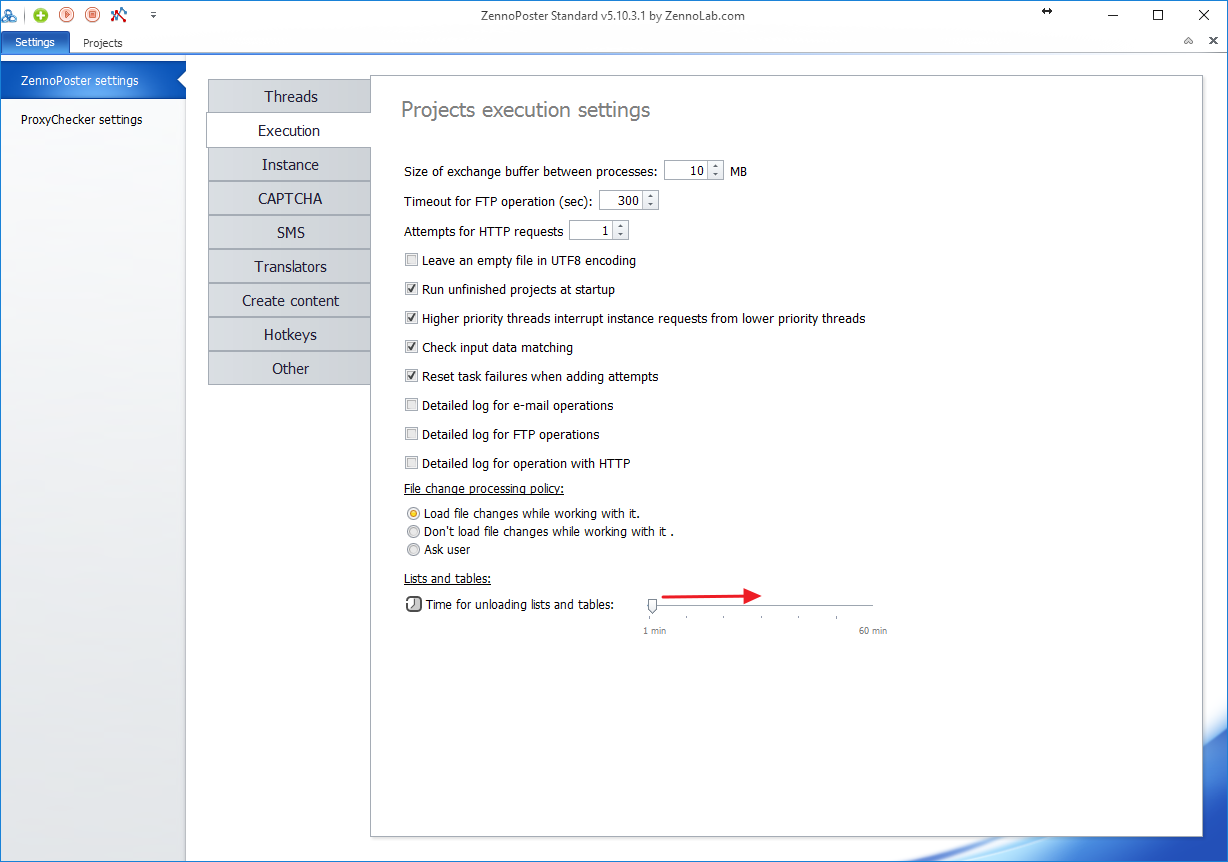Viewport: 1228px width, 862px height.
Task: Open the quick access toolbar customize arrow
Action: coord(153,16)
